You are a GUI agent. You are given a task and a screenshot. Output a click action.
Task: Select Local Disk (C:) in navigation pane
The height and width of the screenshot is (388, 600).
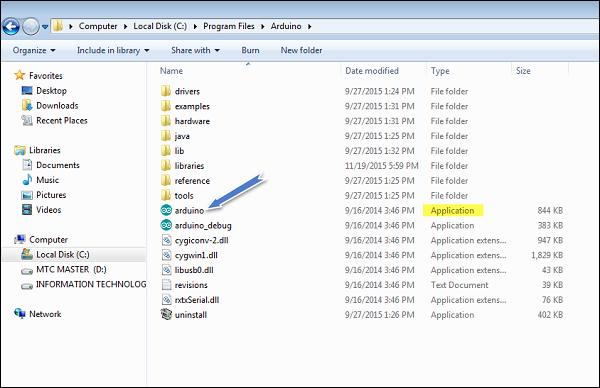pyautogui.click(x=62, y=254)
